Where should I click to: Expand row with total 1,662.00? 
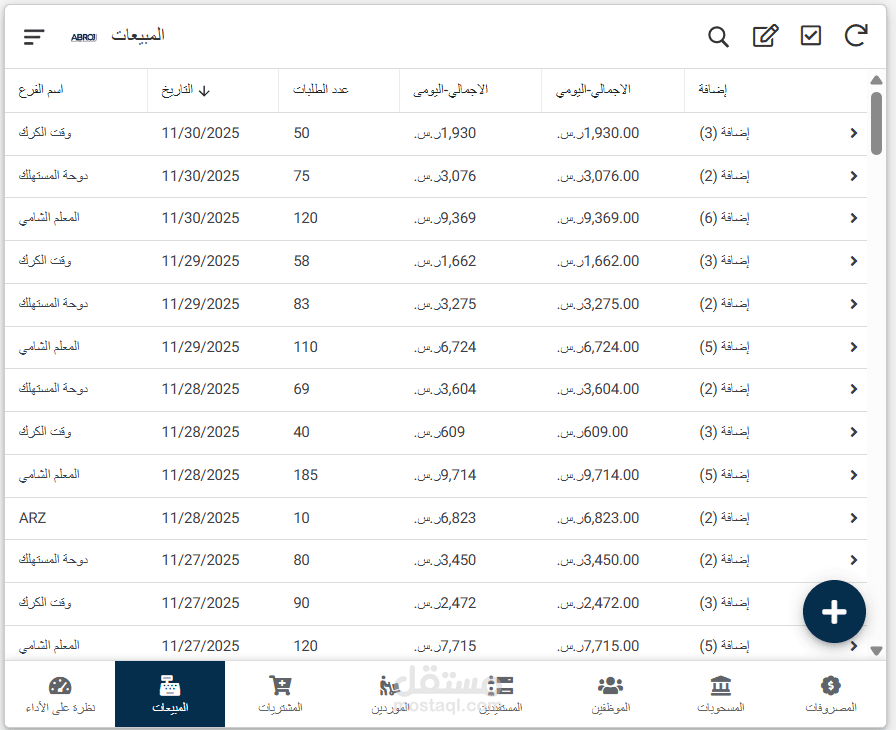point(854,261)
